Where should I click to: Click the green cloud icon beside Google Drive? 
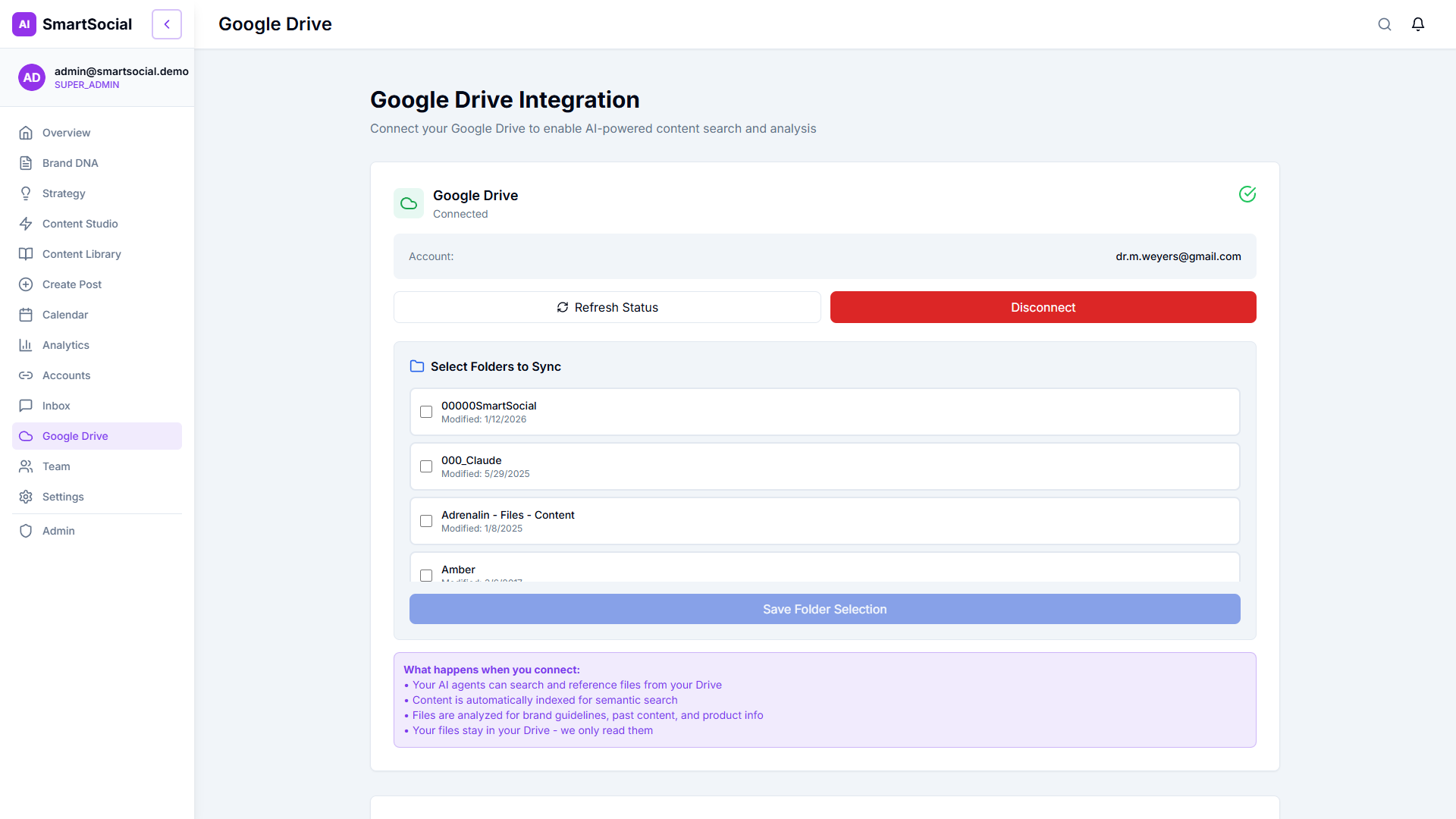coord(409,203)
